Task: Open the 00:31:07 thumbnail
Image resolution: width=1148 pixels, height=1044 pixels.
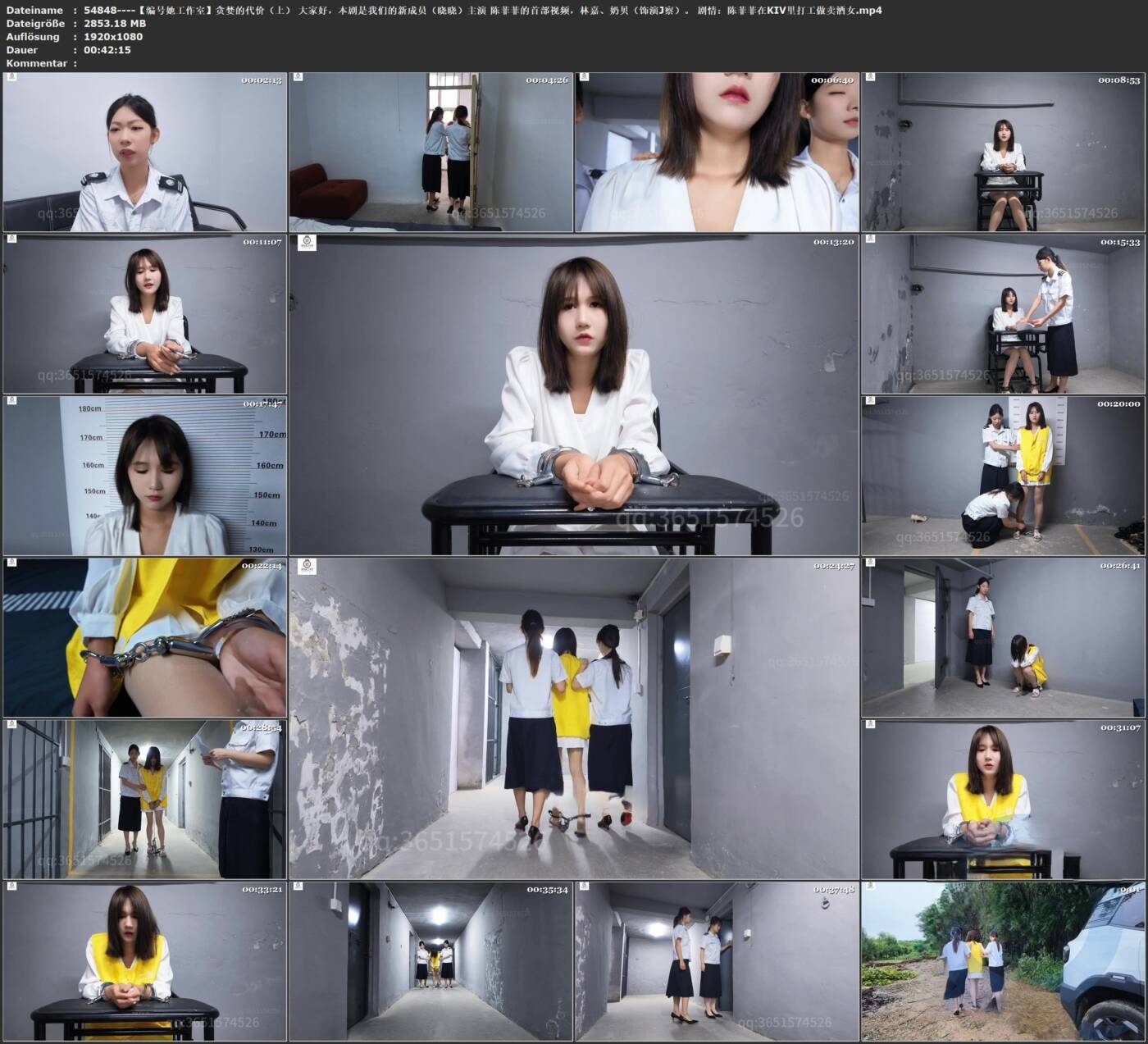Action: pyautogui.click(x=1003, y=800)
